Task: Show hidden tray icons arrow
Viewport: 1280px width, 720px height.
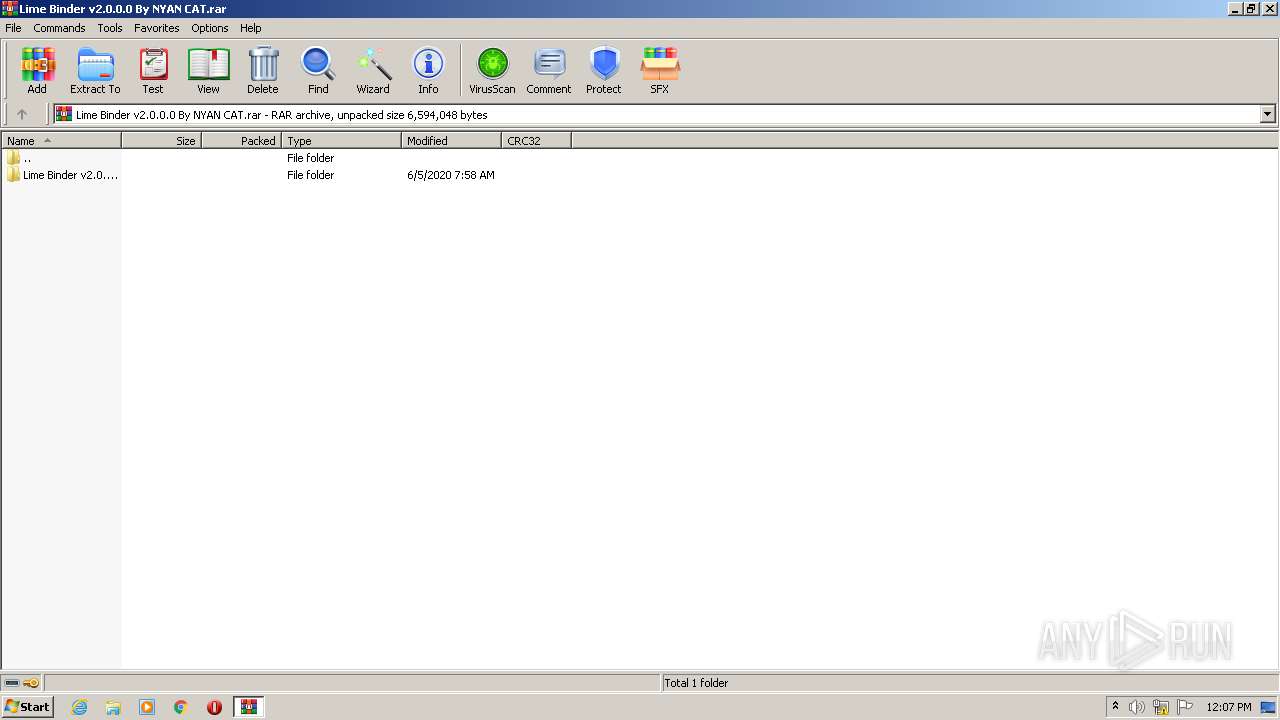Action: [x=1115, y=707]
